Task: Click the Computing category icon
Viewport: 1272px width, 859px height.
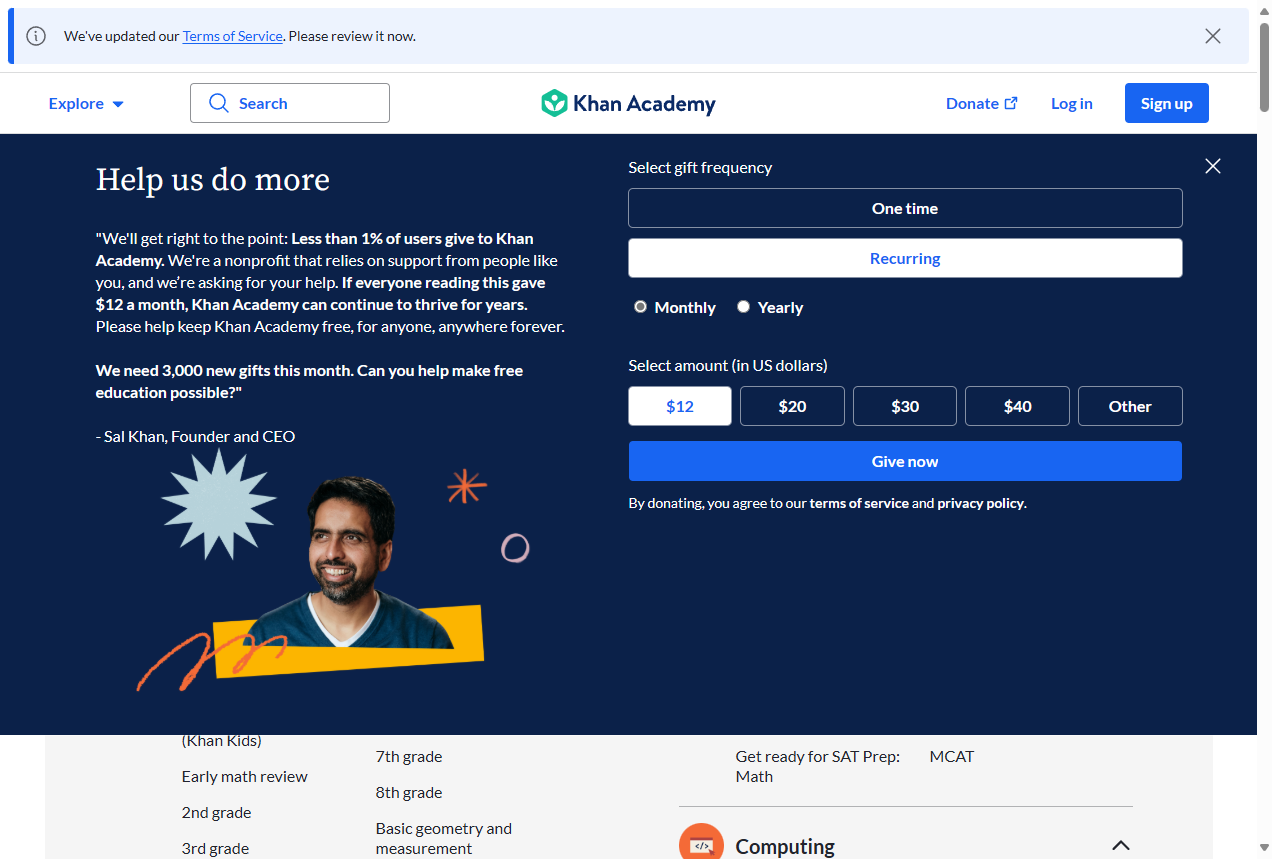Action: (700, 843)
